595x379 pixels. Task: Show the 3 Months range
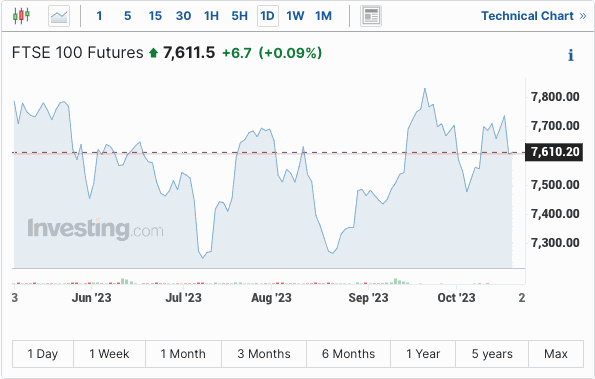(264, 354)
